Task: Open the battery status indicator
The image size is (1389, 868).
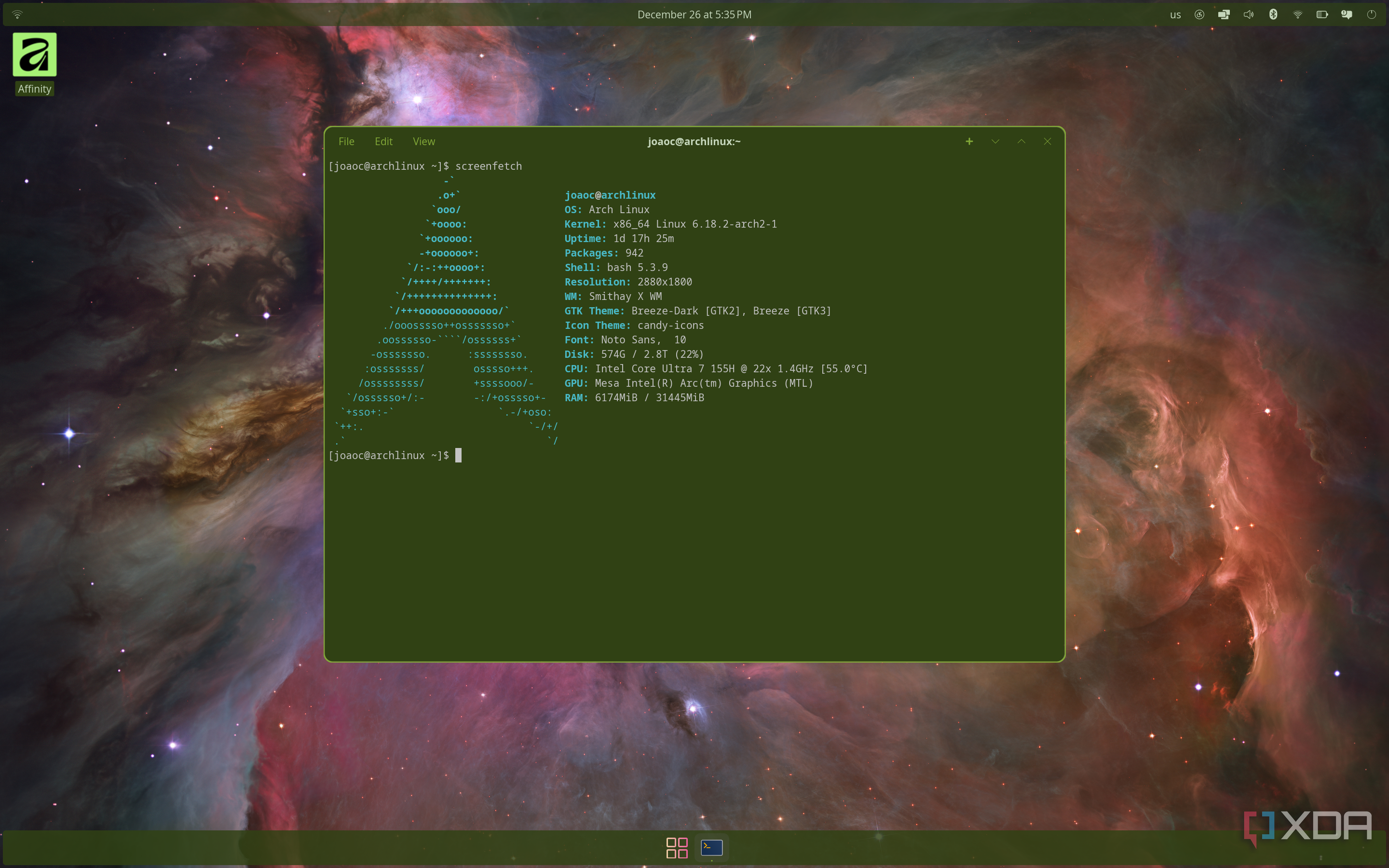Action: pos(1322,14)
